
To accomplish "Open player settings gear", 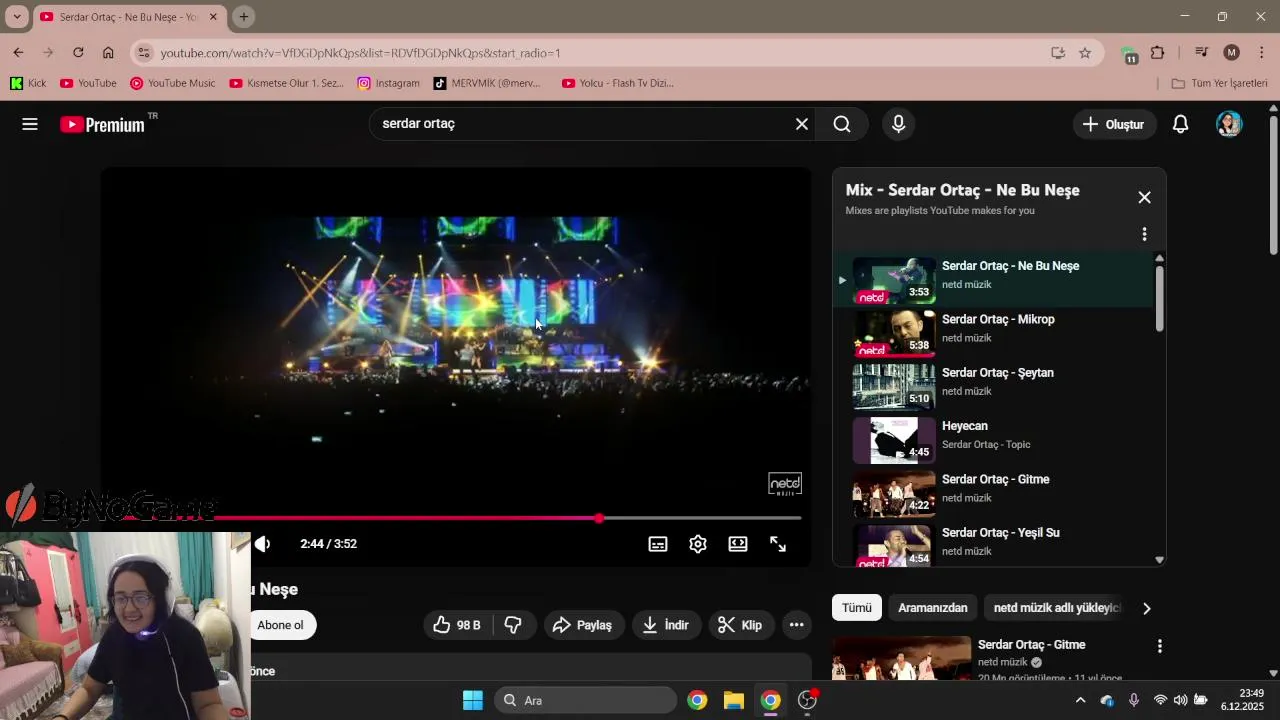I will (698, 544).
